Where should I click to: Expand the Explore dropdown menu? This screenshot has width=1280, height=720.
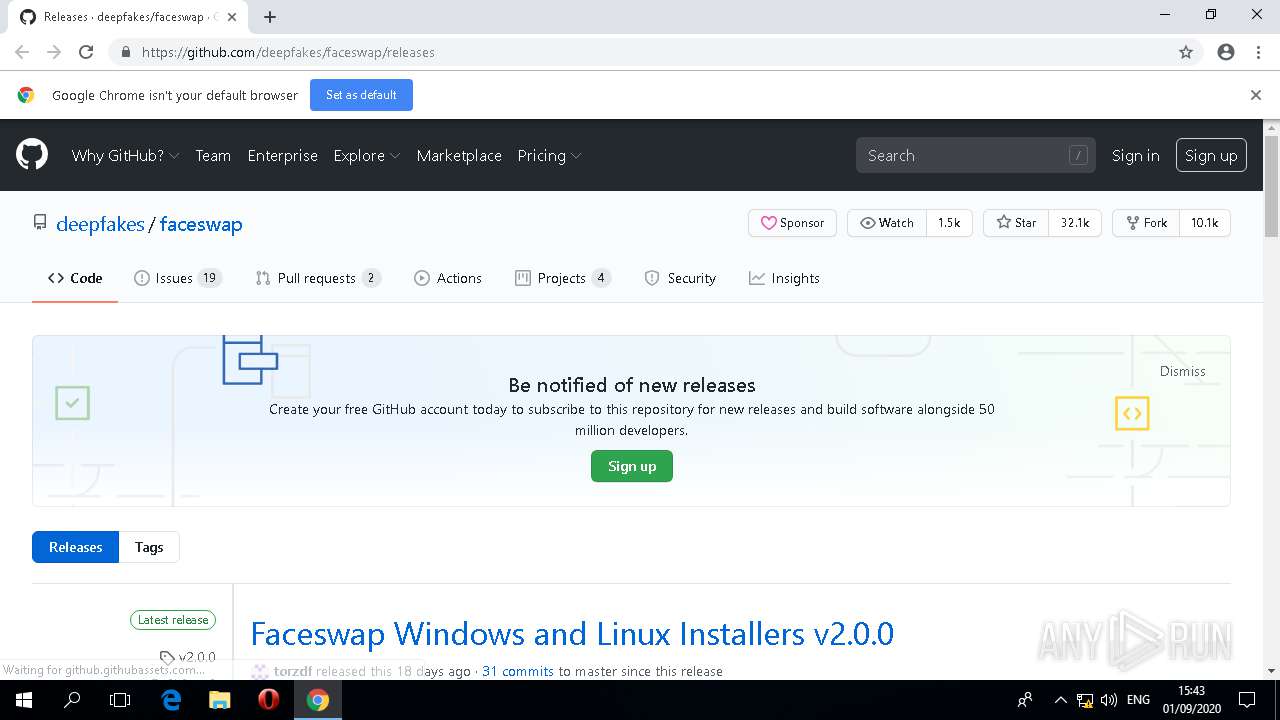coord(366,155)
